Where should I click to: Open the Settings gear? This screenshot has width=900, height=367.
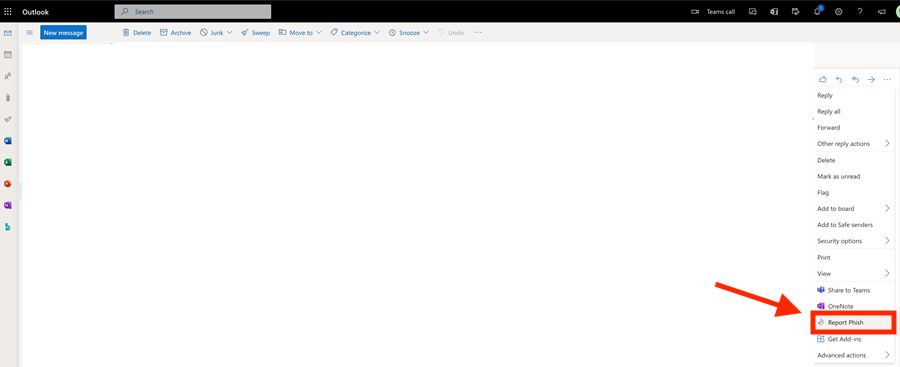838,11
